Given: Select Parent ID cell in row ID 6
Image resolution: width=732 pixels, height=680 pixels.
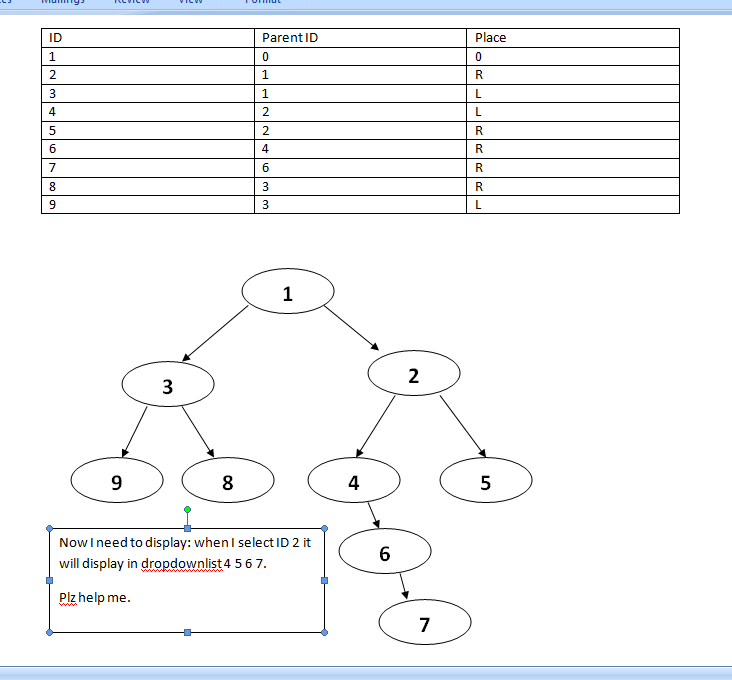Looking at the screenshot, I should pyautogui.click(x=360, y=149).
